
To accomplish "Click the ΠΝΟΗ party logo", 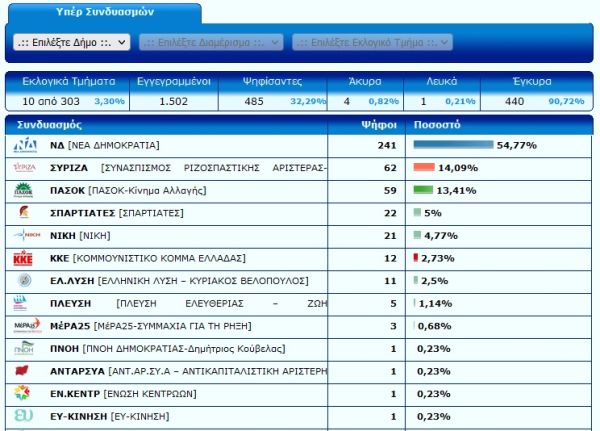I will click(24, 348).
